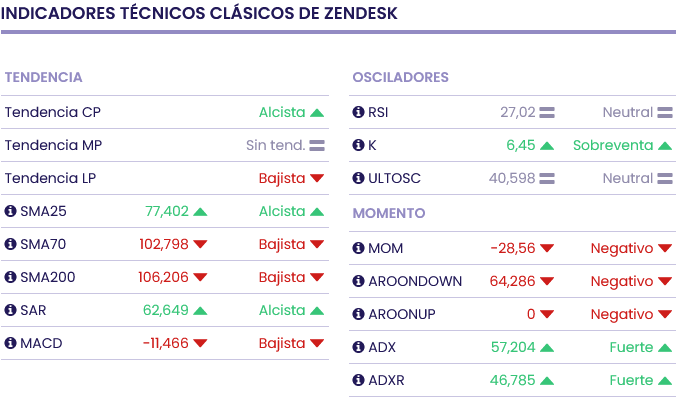Open the info icon beside K oscillator
This screenshot has height=405, width=676.
click(359, 146)
